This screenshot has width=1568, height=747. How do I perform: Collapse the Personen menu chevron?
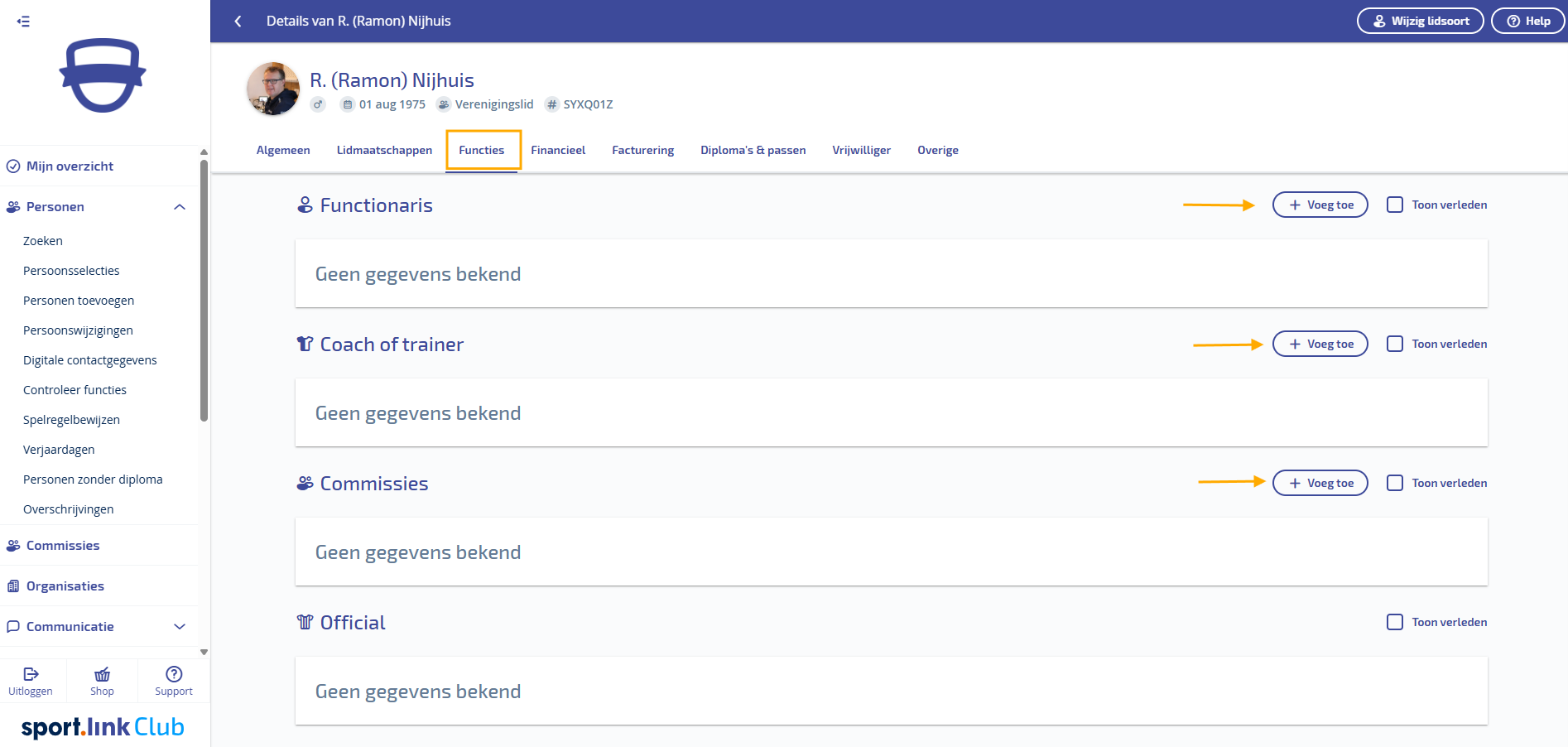coord(180,207)
